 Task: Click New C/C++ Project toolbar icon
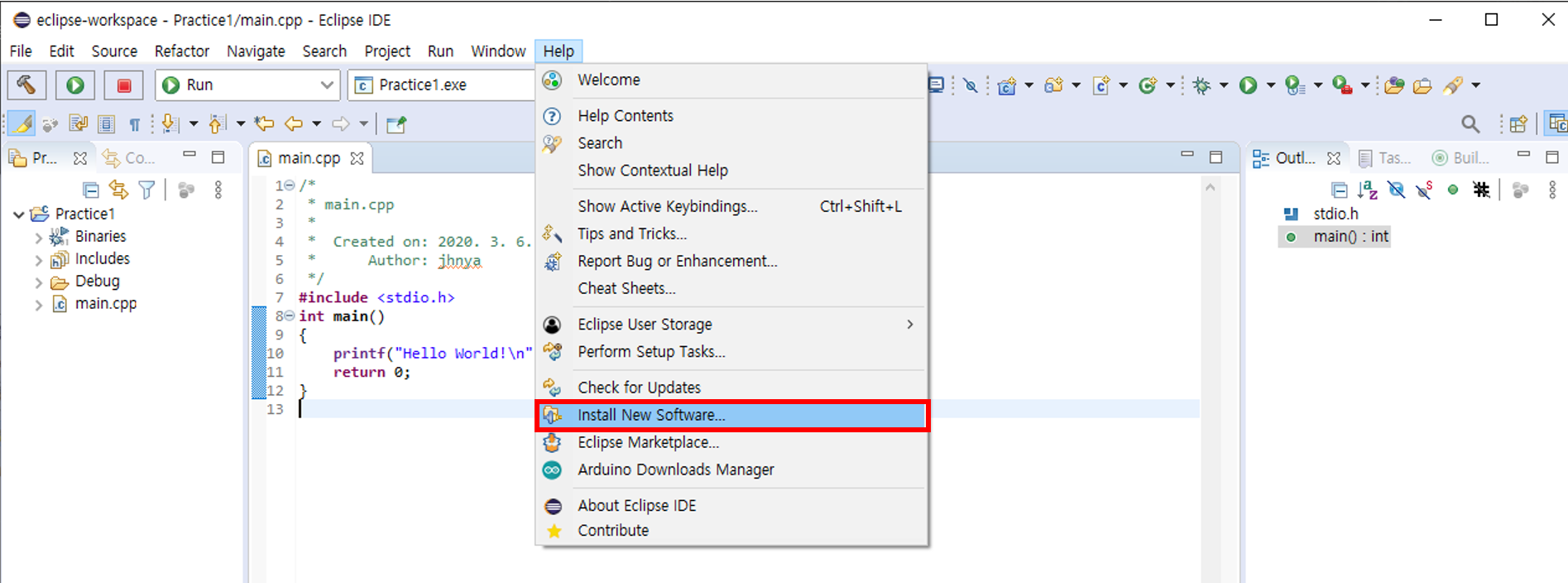click(x=1006, y=85)
